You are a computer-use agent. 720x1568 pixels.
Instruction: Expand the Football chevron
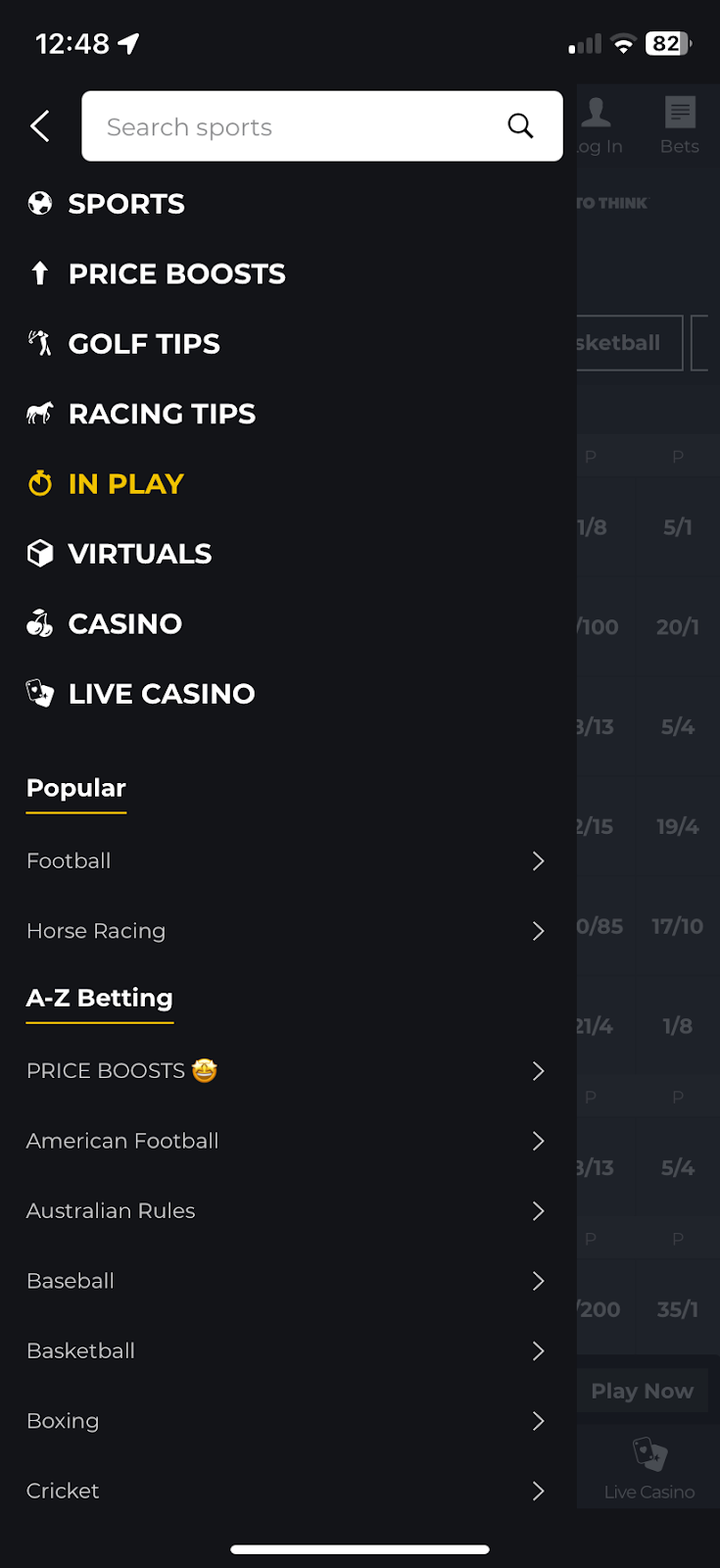pos(538,861)
